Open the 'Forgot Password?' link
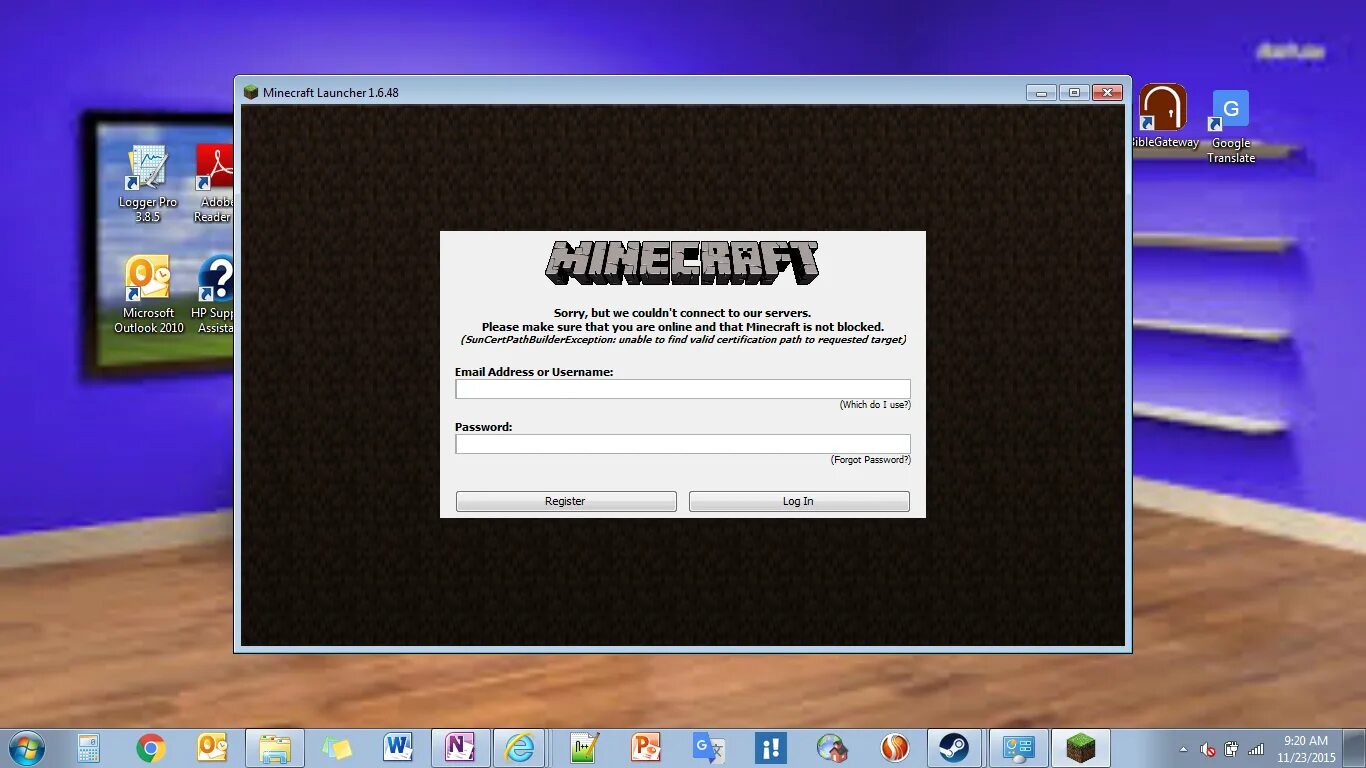 (871, 460)
